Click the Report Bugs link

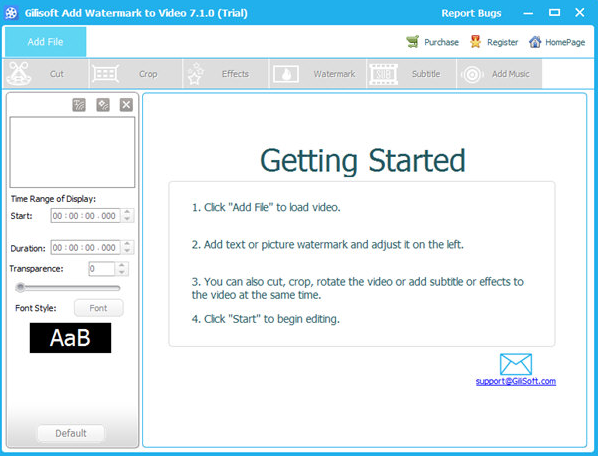(x=471, y=13)
